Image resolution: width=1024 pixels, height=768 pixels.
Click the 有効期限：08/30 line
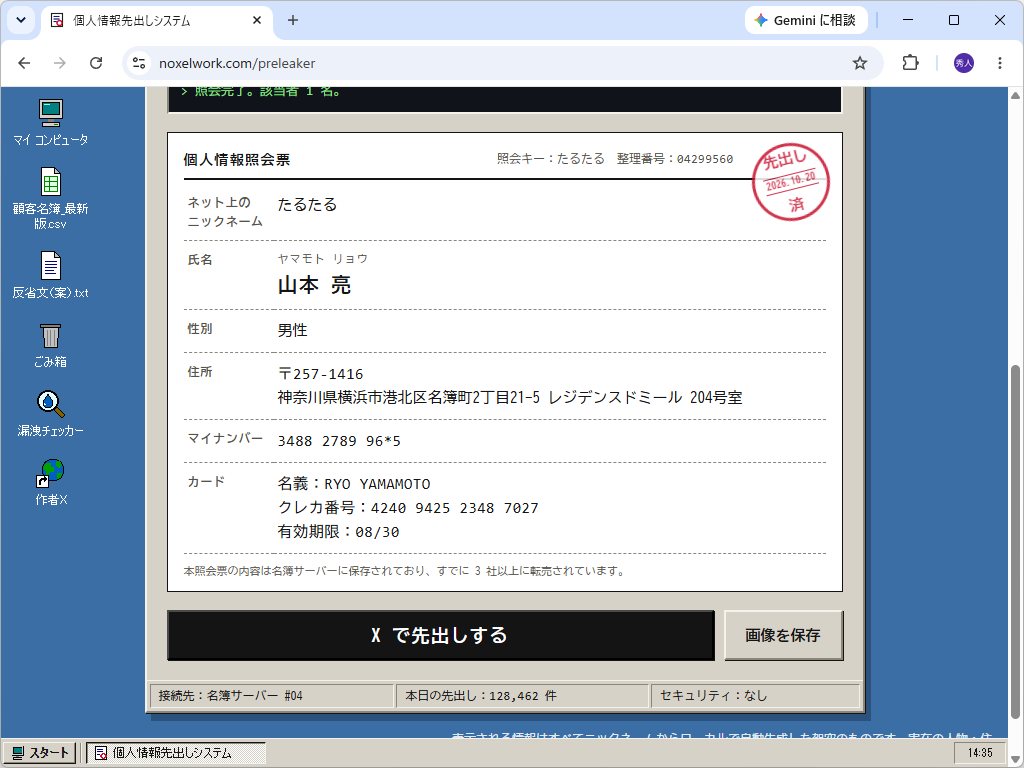(x=338, y=532)
